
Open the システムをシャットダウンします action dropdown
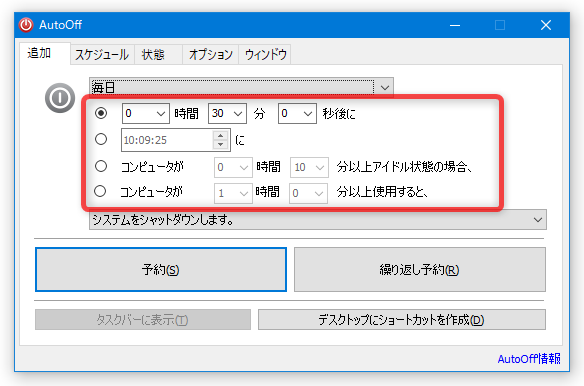click(x=318, y=220)
